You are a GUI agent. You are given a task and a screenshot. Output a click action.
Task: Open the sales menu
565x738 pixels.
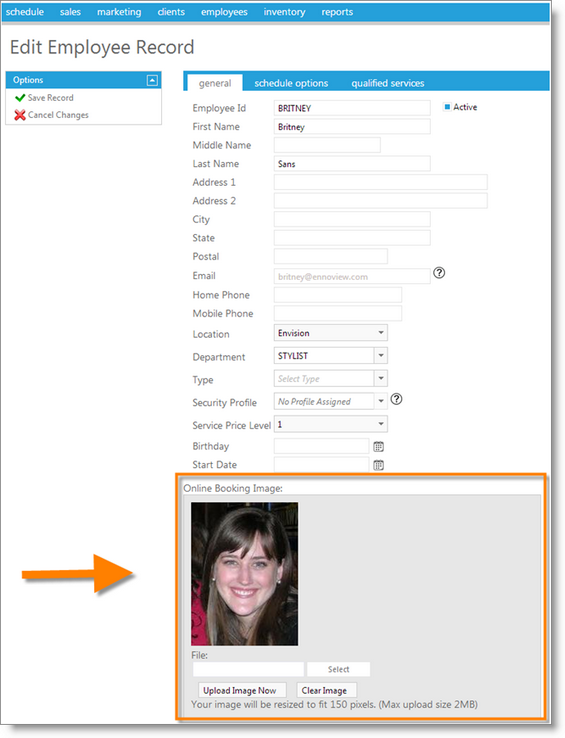pos(70,12)
